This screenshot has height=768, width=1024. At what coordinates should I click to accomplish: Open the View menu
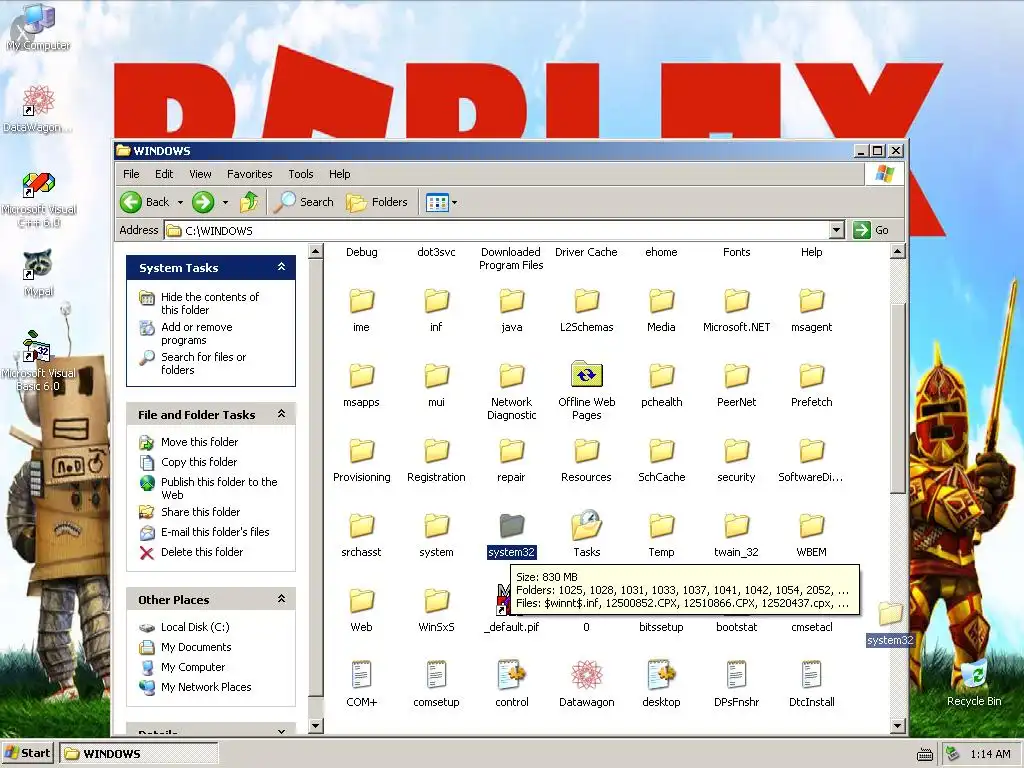200,174
